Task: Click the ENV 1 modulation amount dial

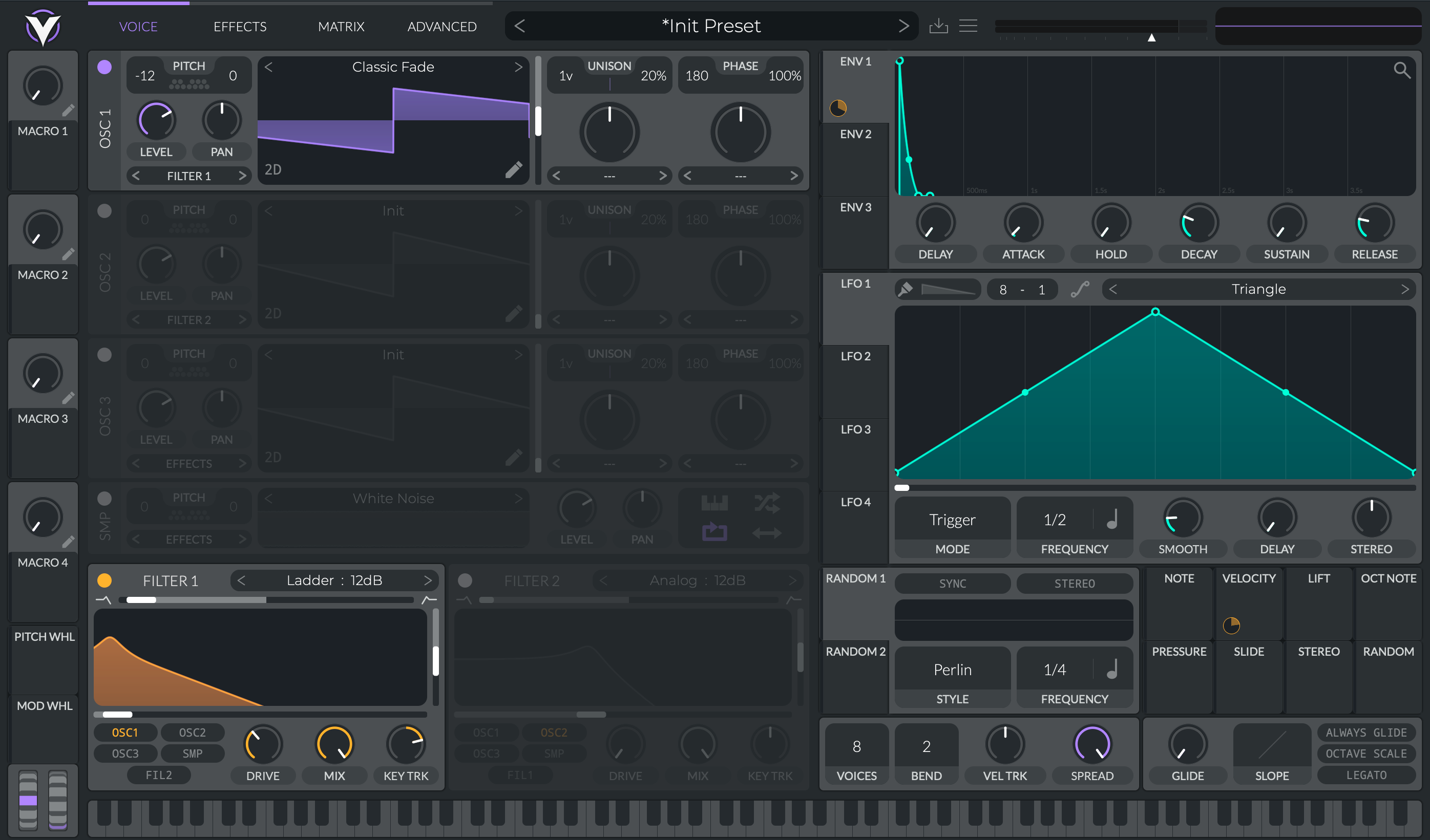Action: 838,108
